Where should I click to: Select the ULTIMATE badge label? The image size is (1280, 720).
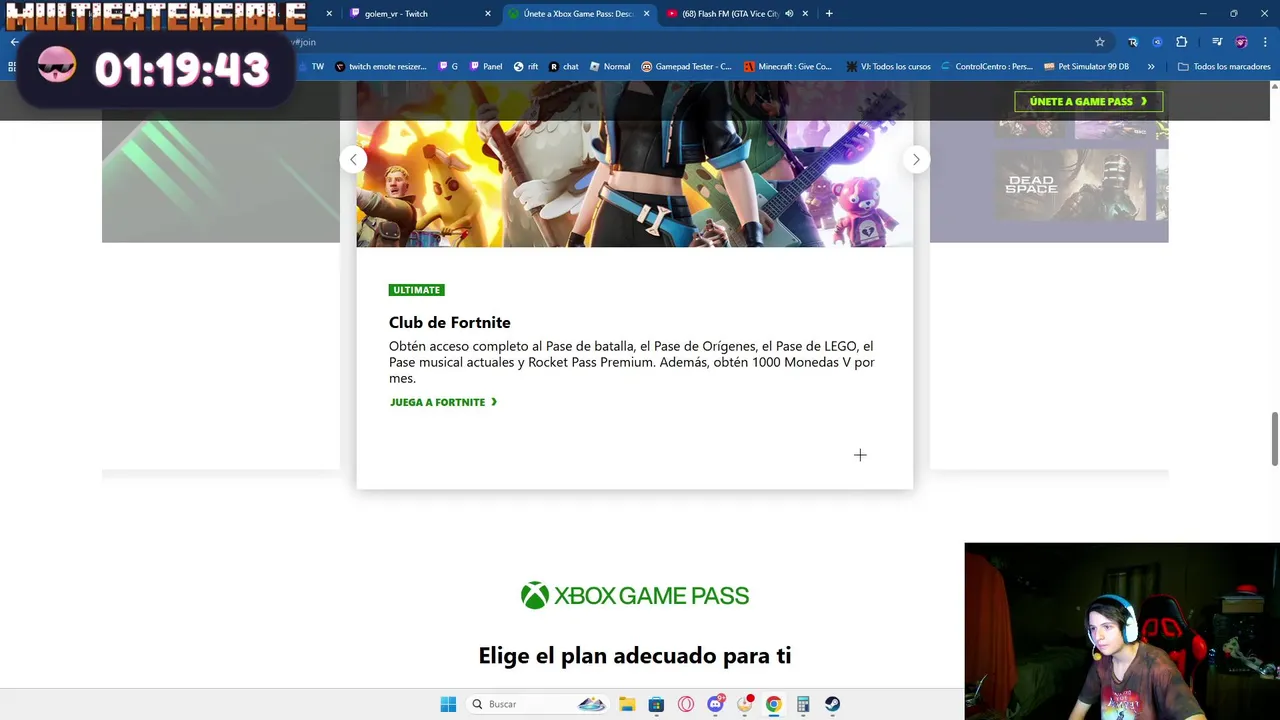click(416, 290)
